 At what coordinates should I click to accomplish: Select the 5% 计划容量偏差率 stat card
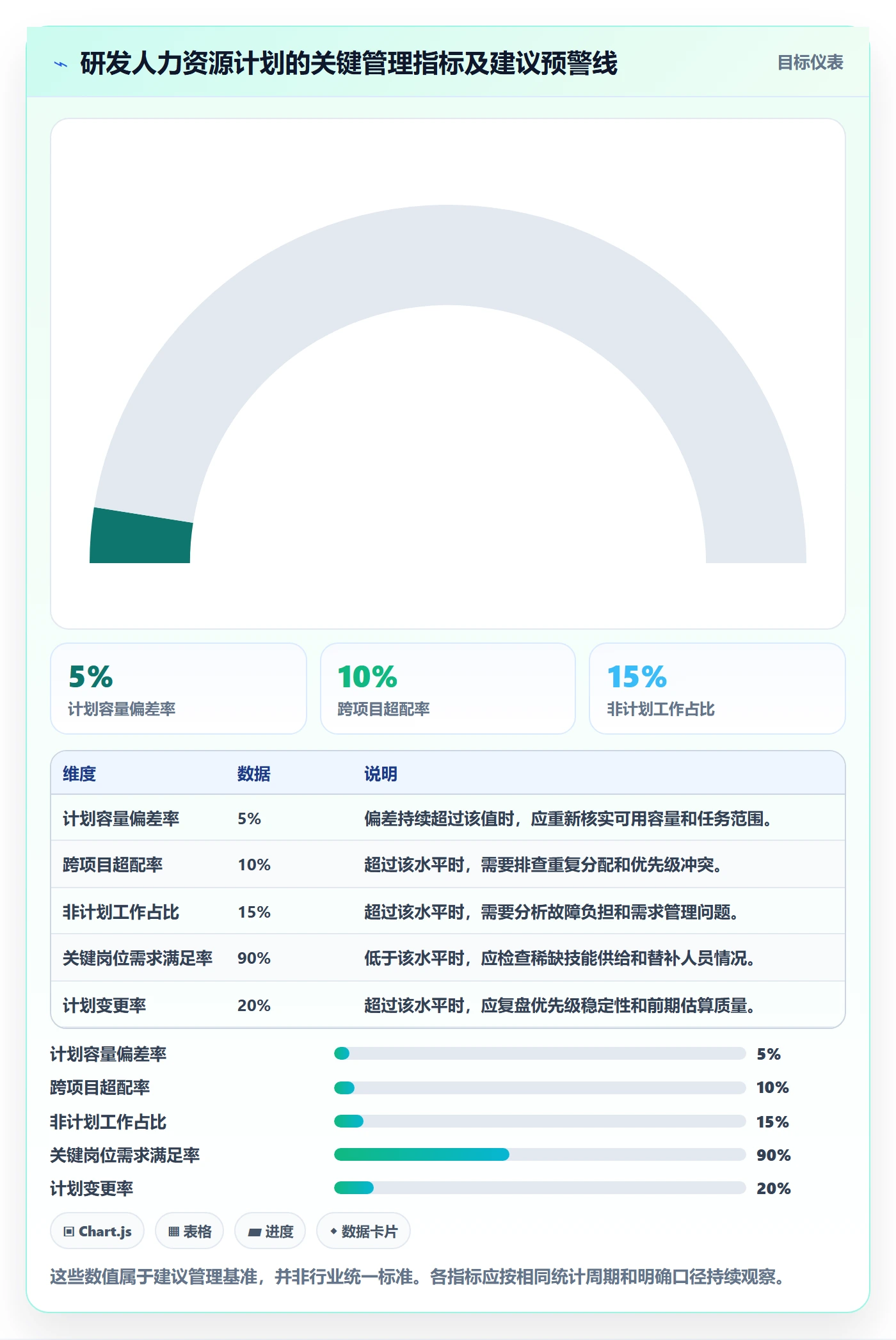179,689
